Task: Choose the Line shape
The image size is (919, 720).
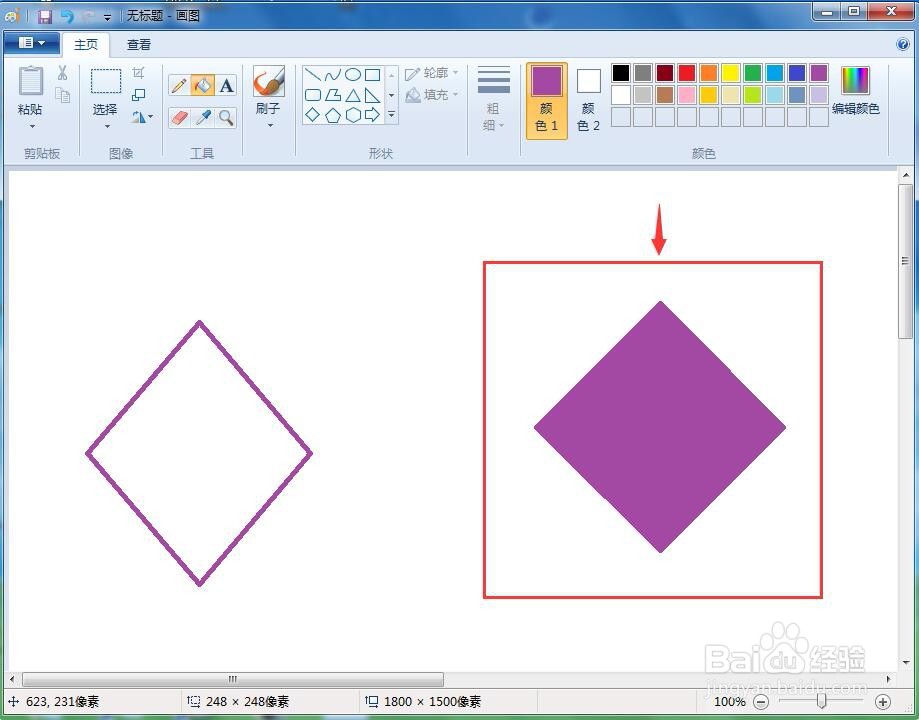Action: tap(313, 75)
